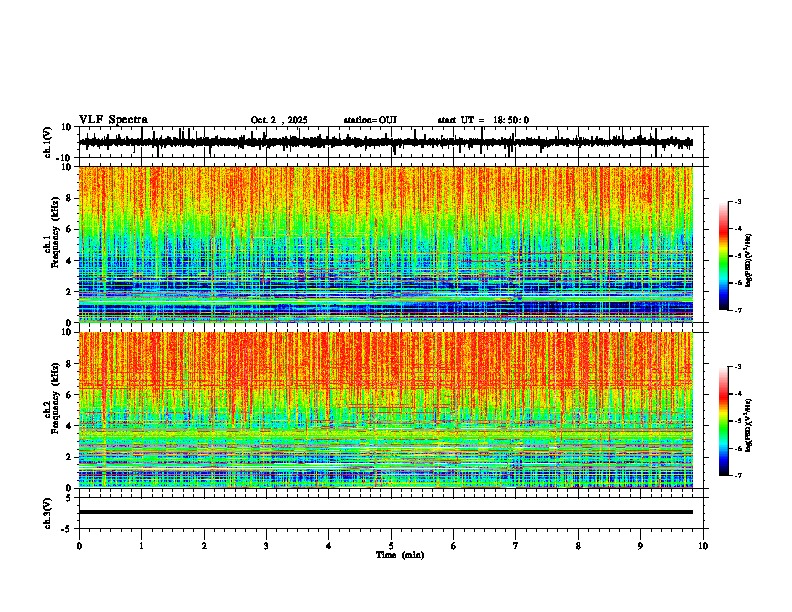Select the "start UT = 18:50: 0" text

click(483, 120)
